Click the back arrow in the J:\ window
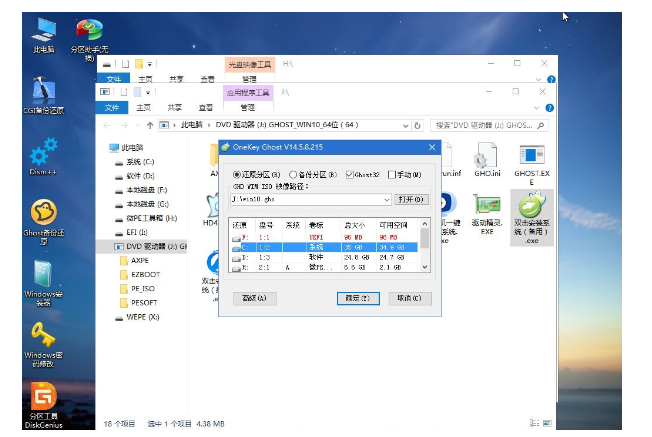Screen dimensions: 652x437 pos(107,125)
